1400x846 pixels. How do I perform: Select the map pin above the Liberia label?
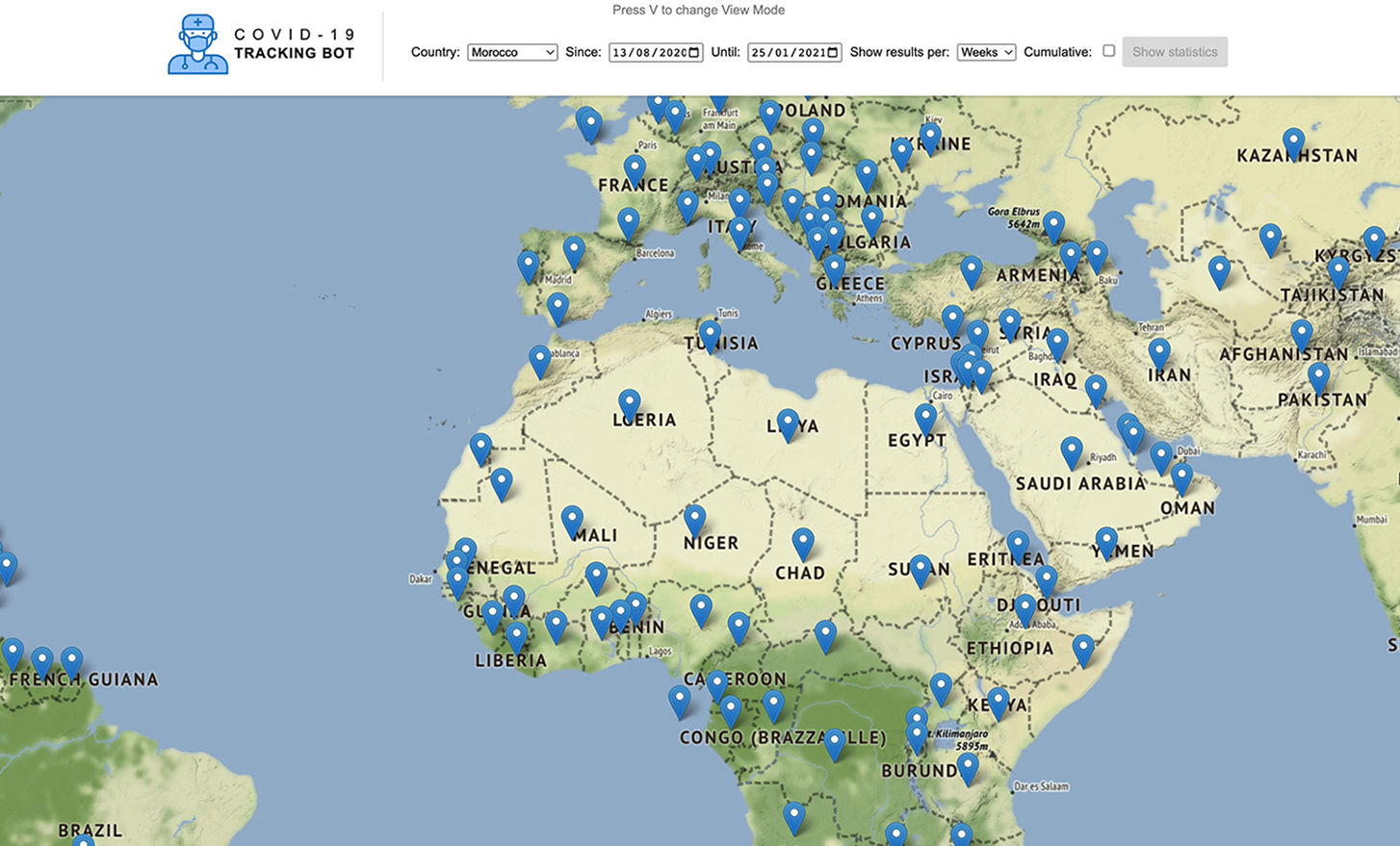coord(517,637)
